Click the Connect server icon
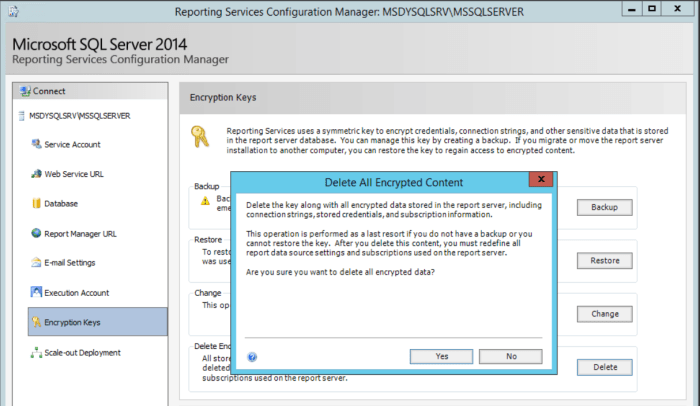This screenshot has width=700, height=406. point(25,91)
